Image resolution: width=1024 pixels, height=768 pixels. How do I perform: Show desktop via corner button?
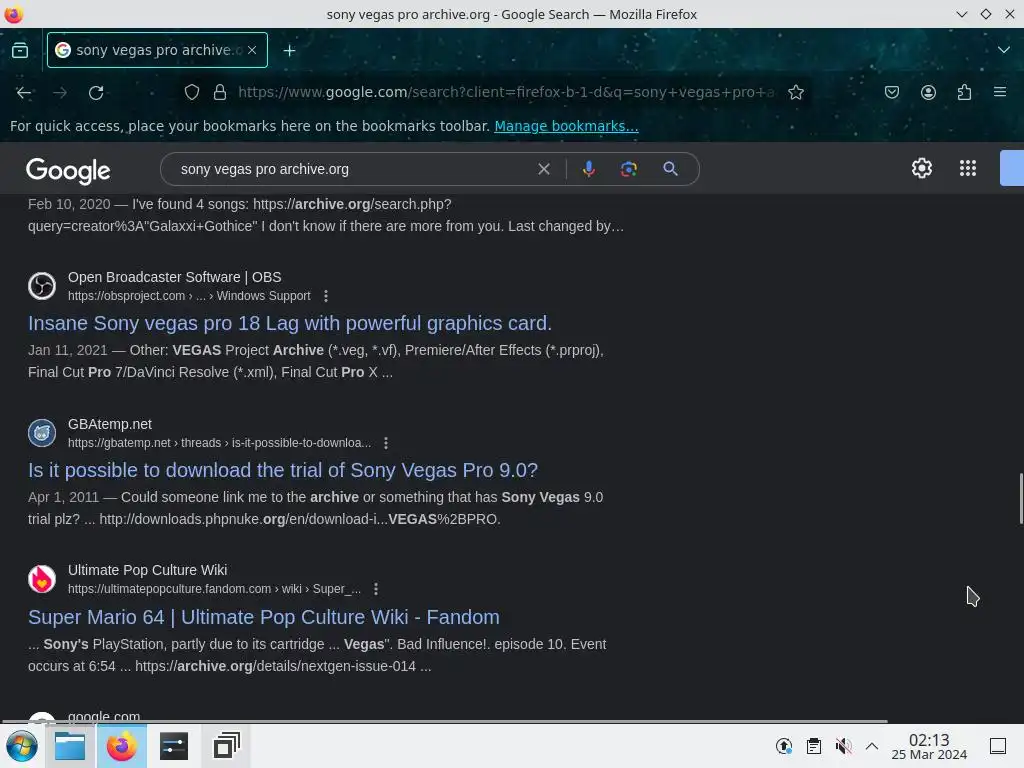point(998,746)
